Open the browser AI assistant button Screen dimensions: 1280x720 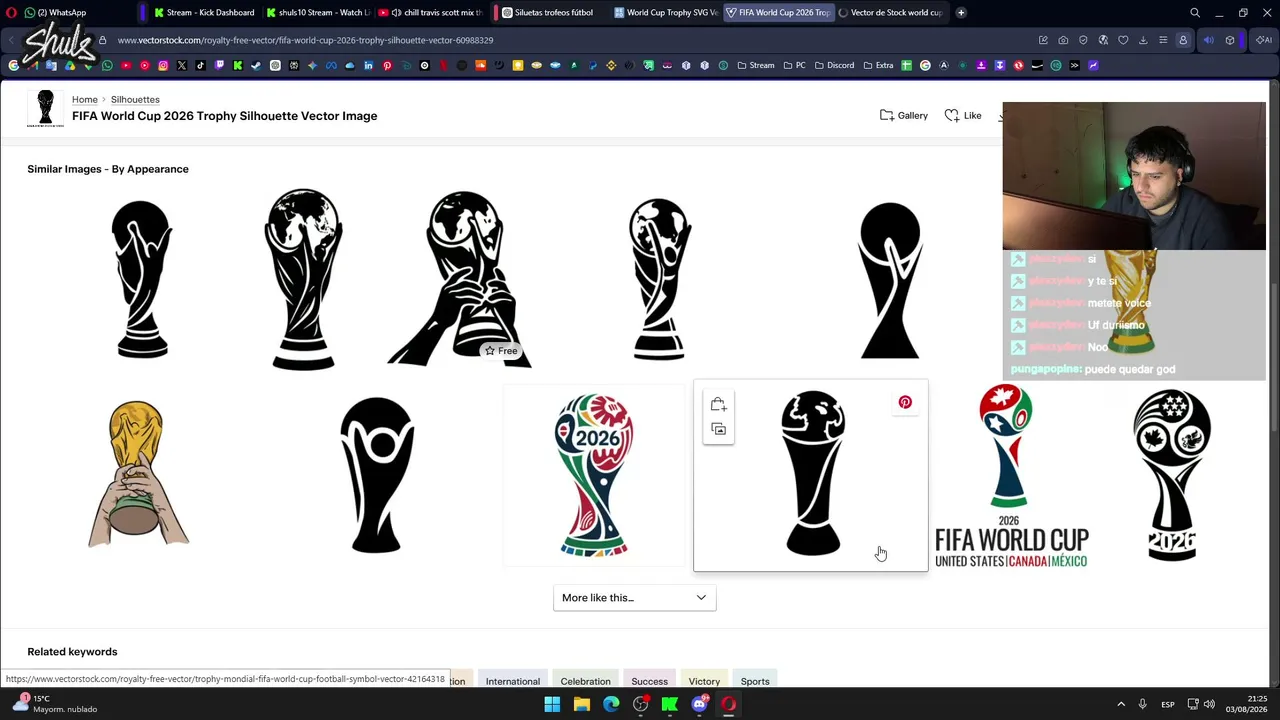point(1265,40)
